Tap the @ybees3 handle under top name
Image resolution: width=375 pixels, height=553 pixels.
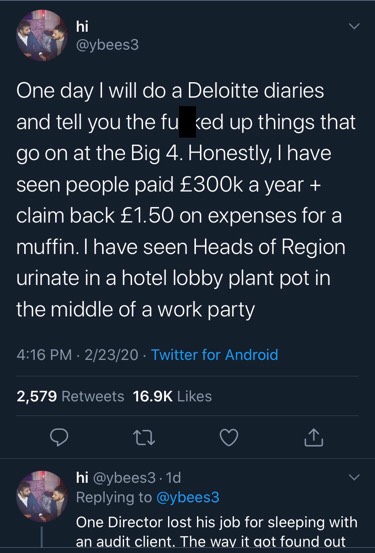108,45
